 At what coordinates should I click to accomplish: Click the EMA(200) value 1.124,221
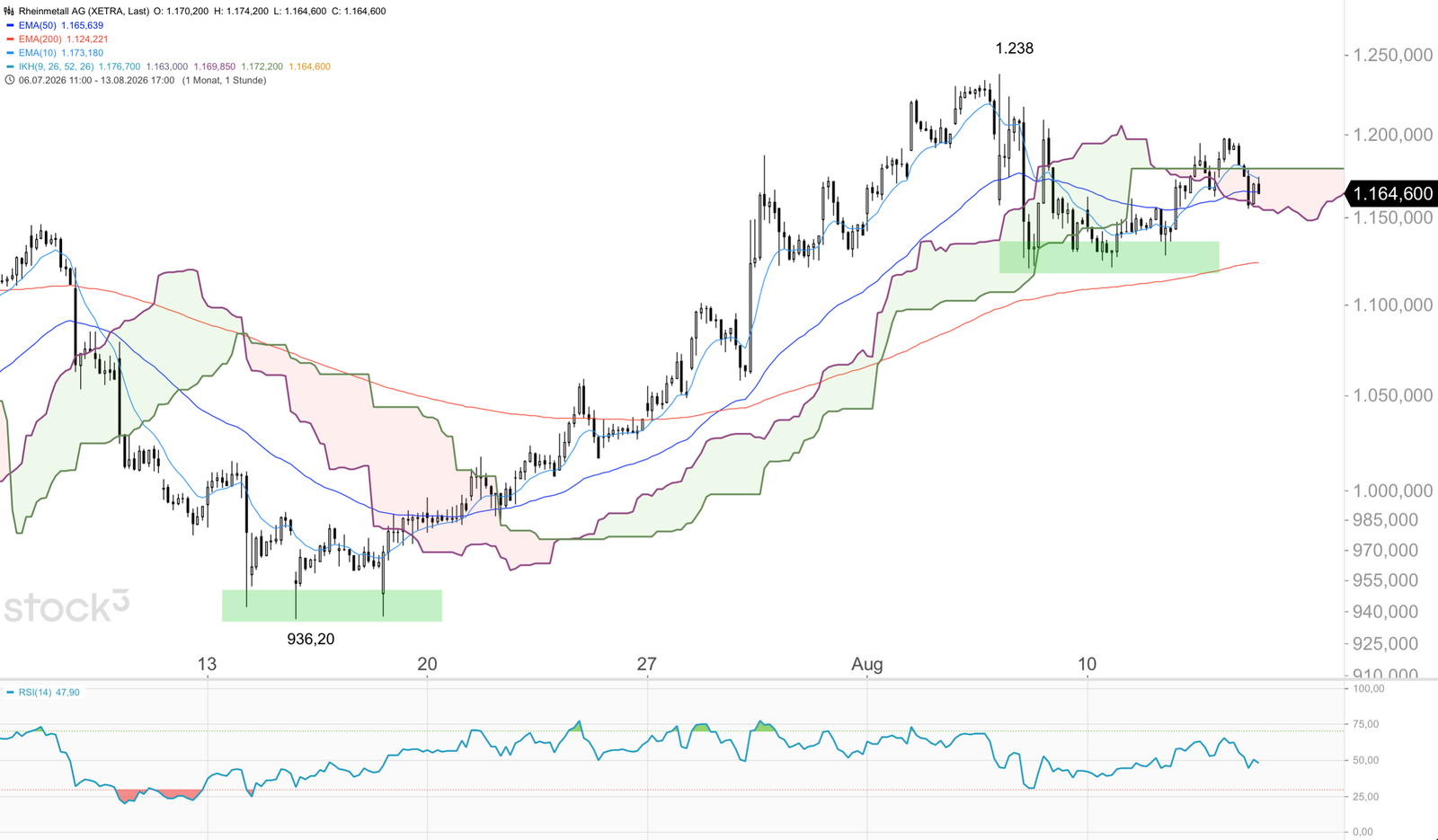[x=87, y=40]
